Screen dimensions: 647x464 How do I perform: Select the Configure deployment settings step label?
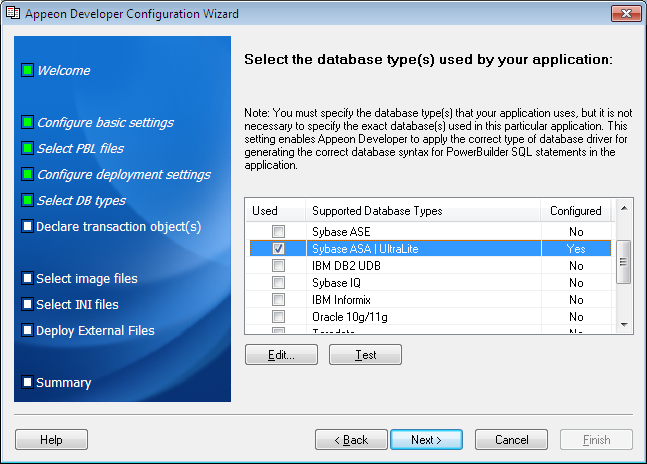124,174
